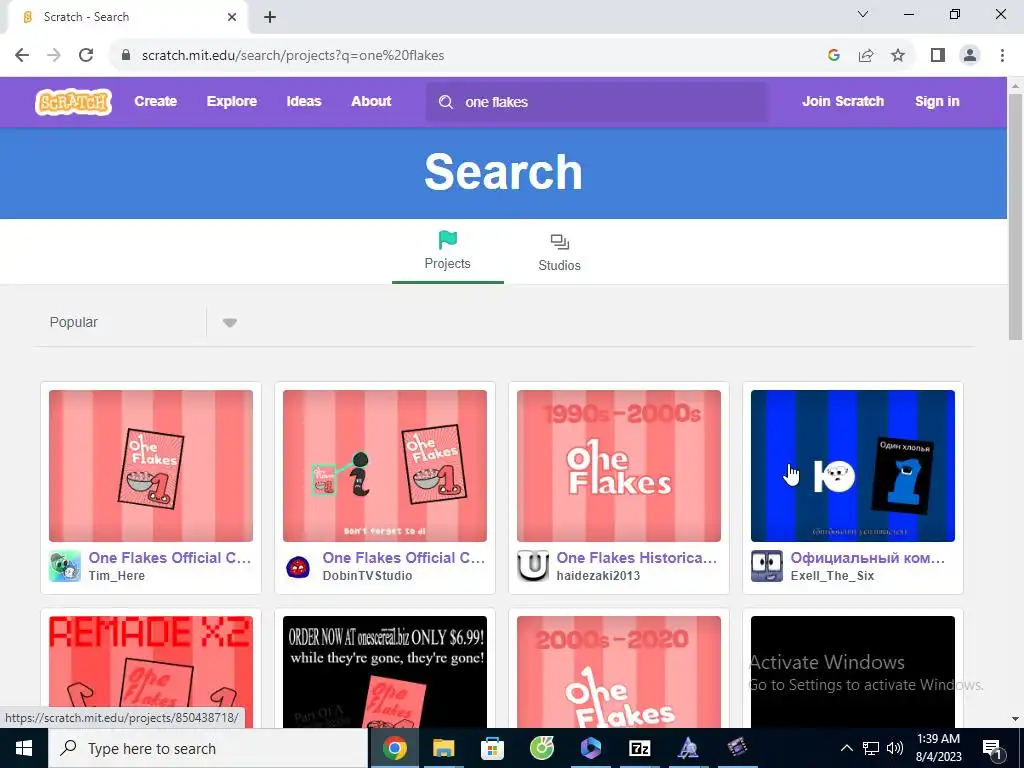The width and height of the screenshot is (1024, 768).
Task: Open the tab search chevron
Action: pos(863,14)
